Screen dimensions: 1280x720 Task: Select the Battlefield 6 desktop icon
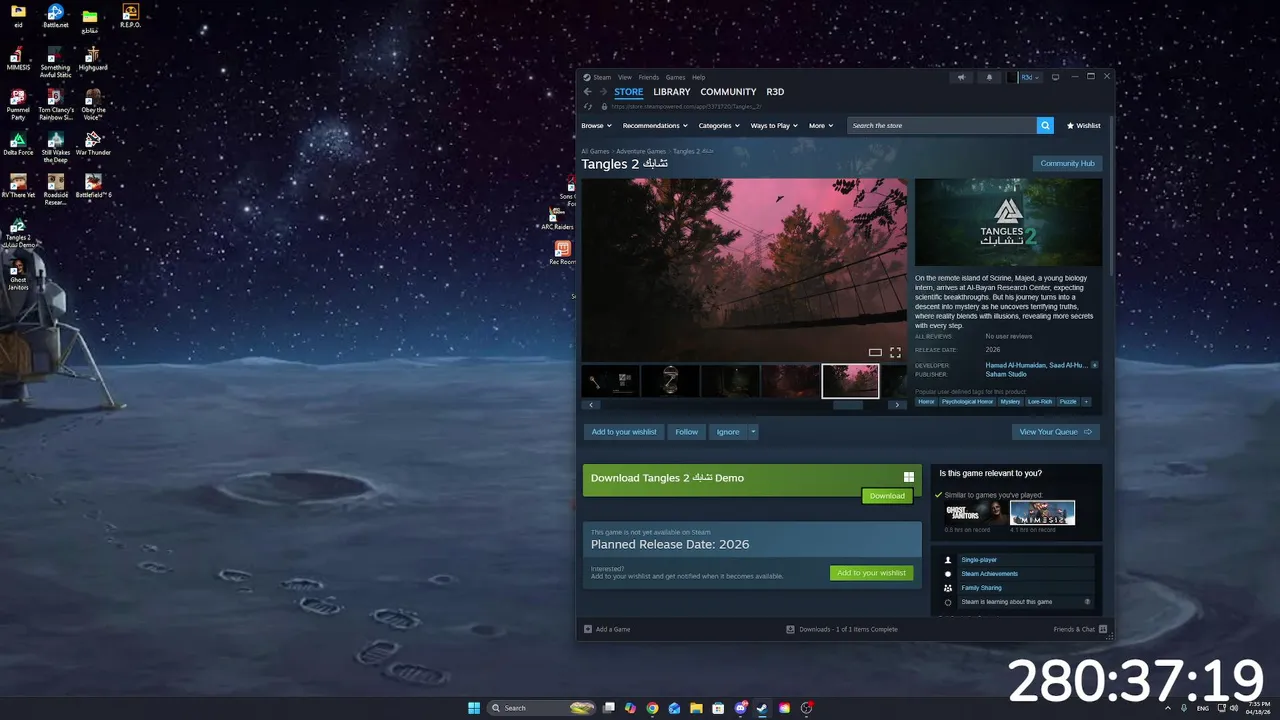[93, 186]
